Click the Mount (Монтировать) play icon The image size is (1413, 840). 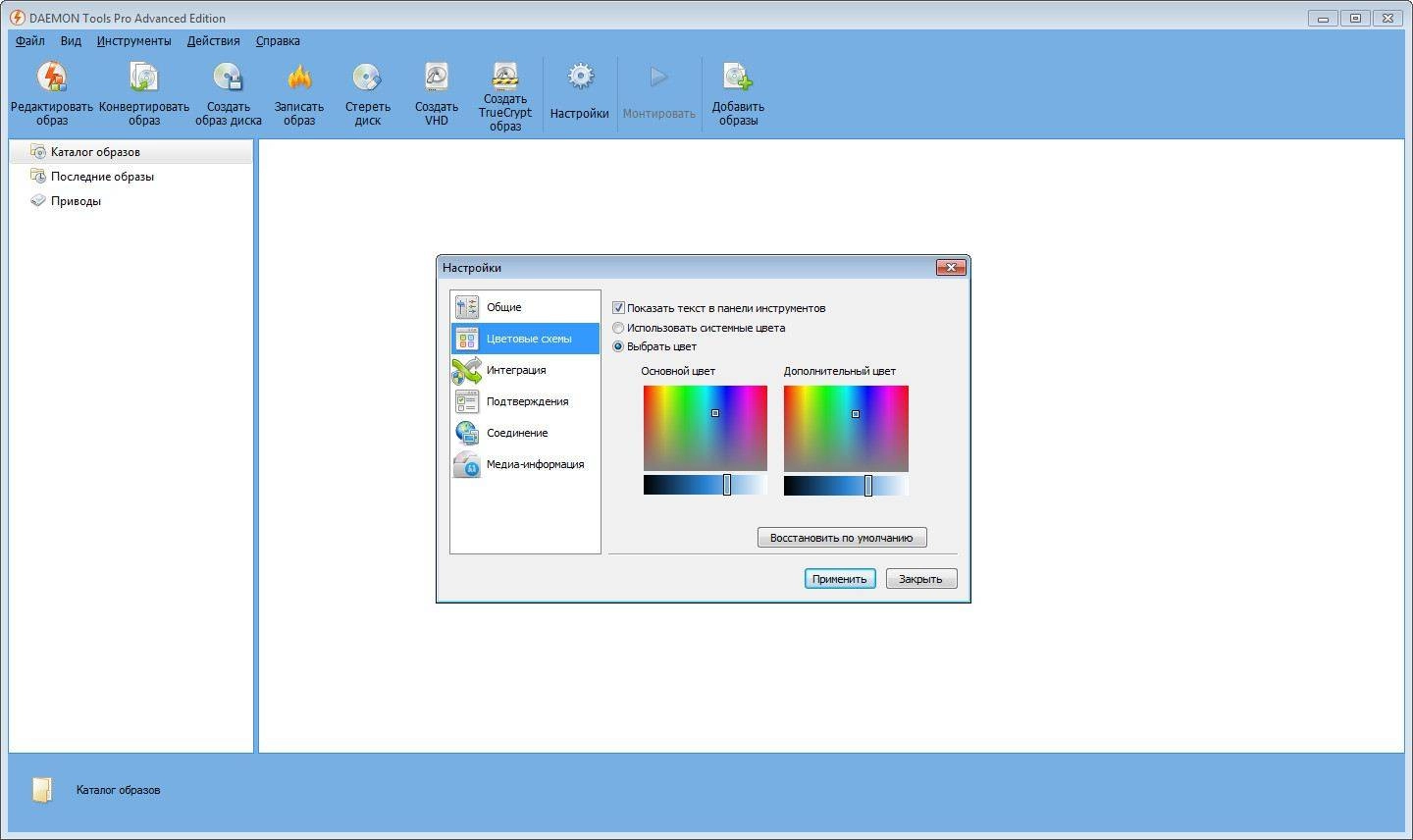click(658, 77)
